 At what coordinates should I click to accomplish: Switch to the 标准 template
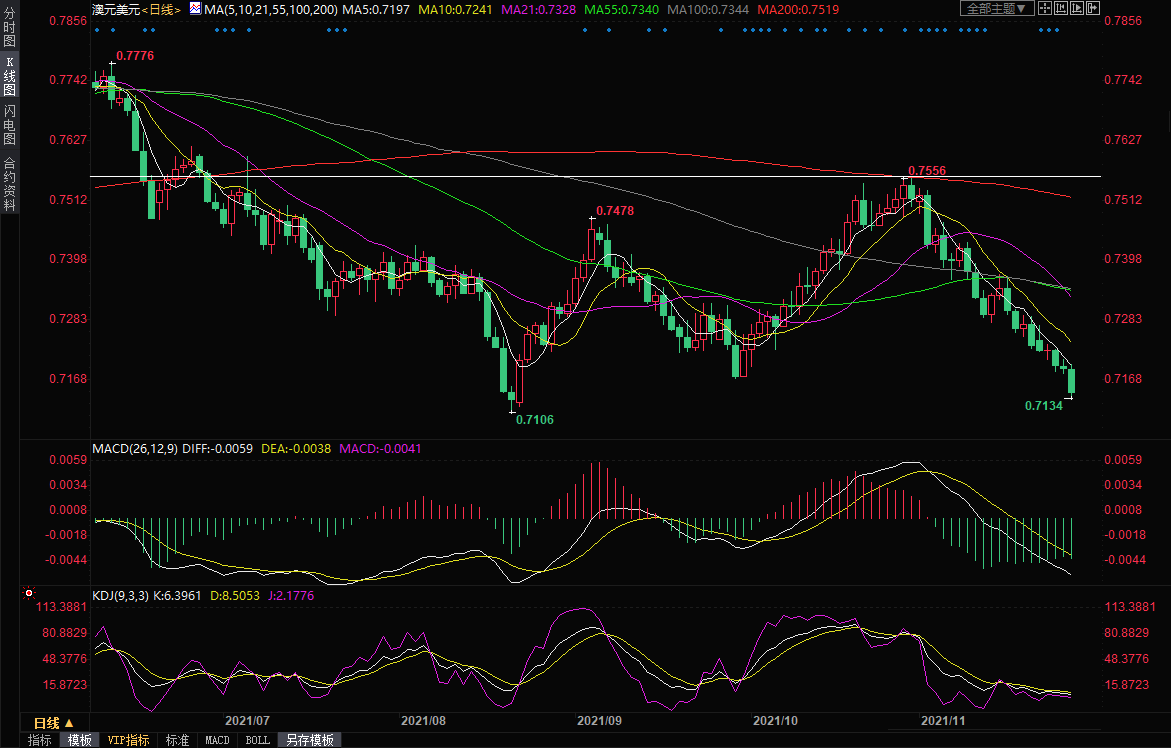[x=177, y=740]
